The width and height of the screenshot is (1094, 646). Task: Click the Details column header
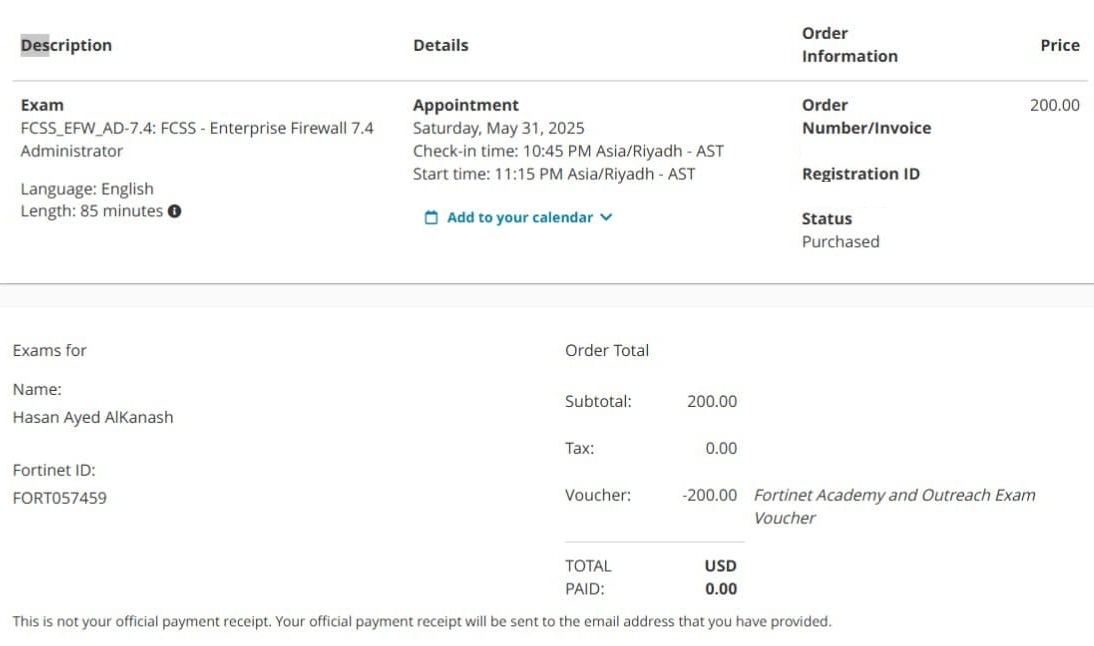pos(440,45)
